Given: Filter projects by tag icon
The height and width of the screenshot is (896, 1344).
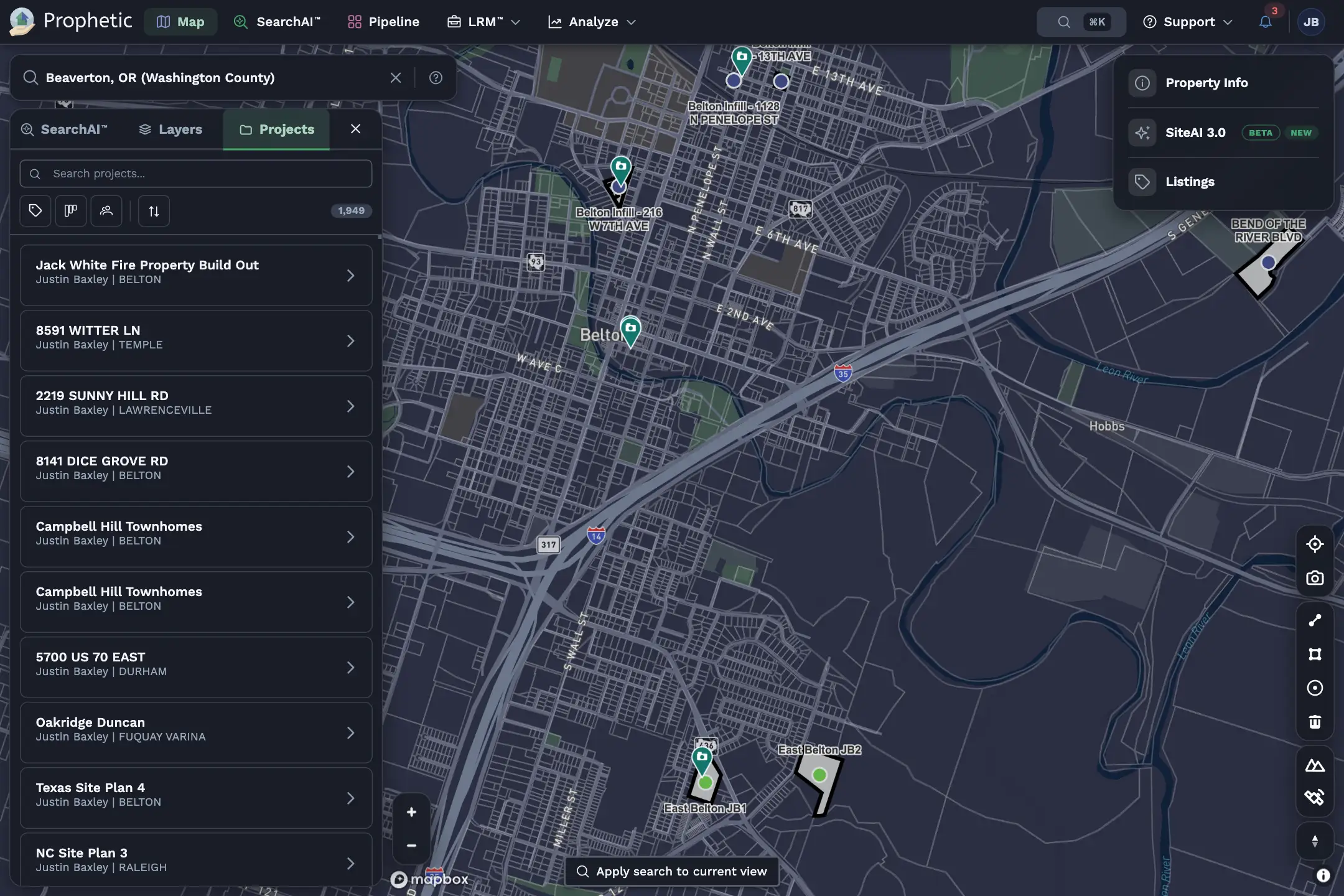Looking at the screenshot, I should tap(35, 211).
